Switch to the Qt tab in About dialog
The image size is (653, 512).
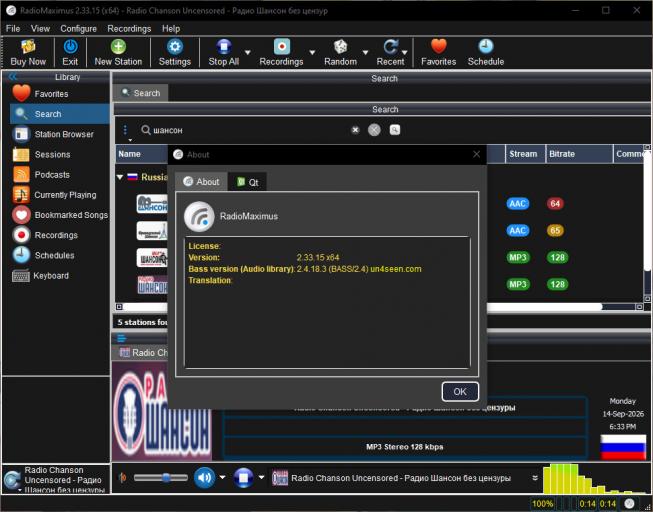pos(247,182)
